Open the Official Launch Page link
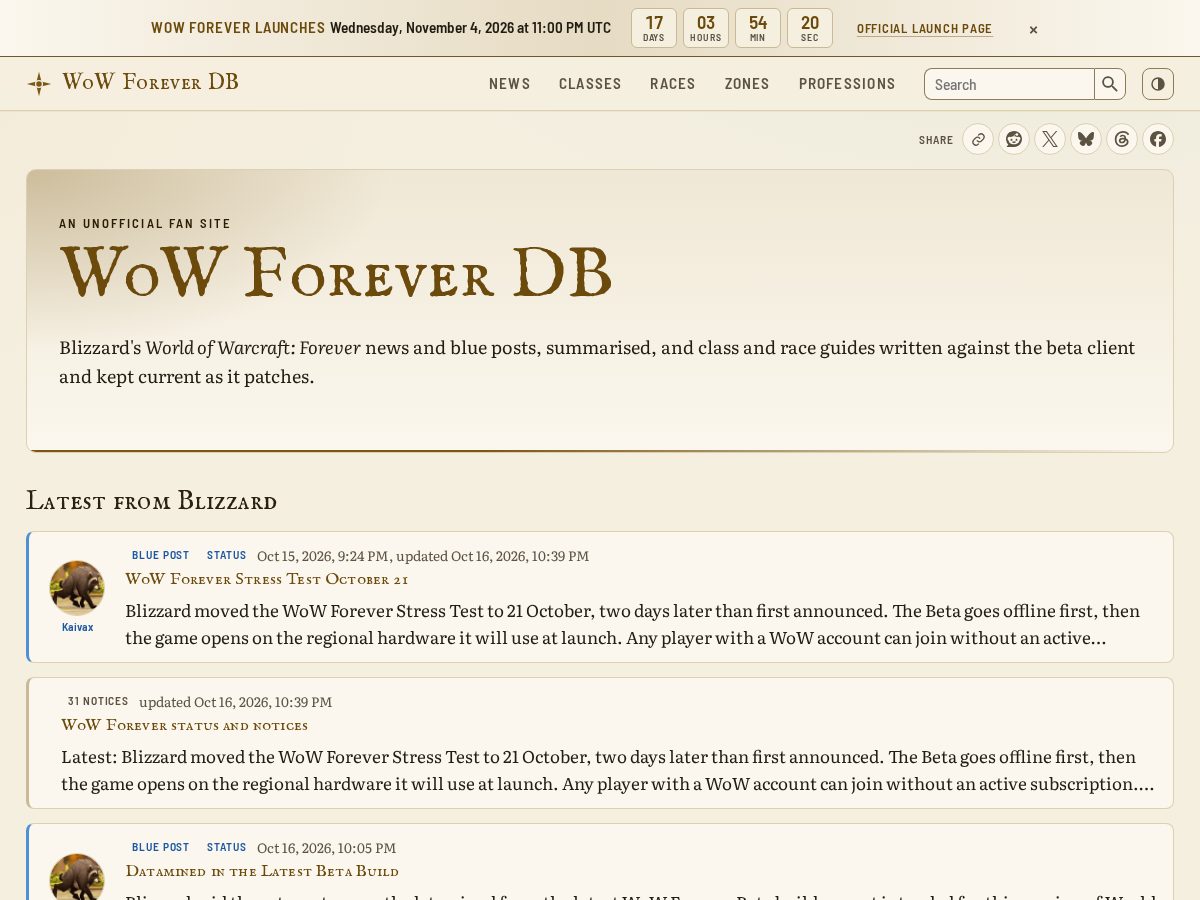1200x900 pixels. pyautogui.click(x=925, y=29)
